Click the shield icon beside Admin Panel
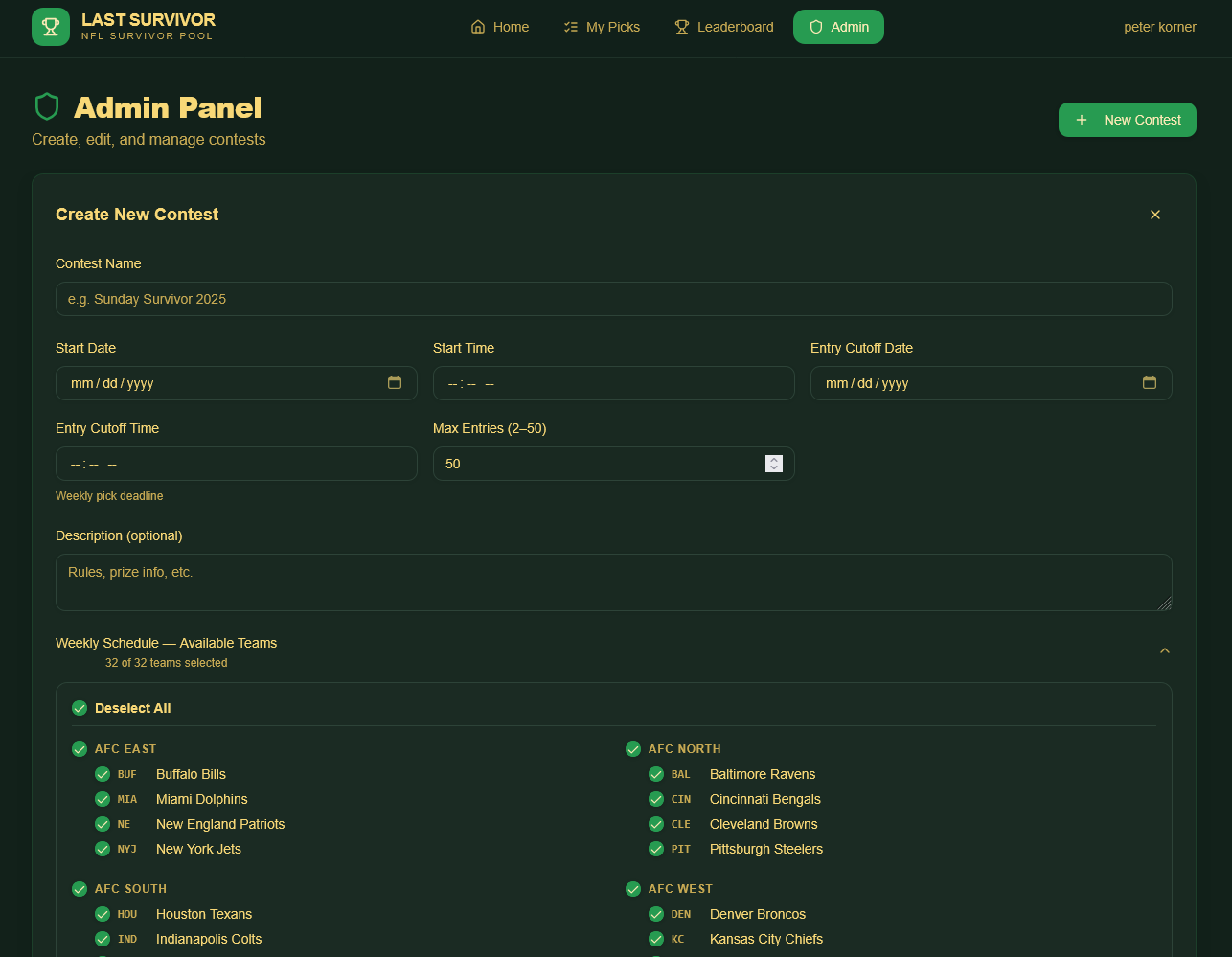The height and width of the screenshot is (957, 1232). 47,106
